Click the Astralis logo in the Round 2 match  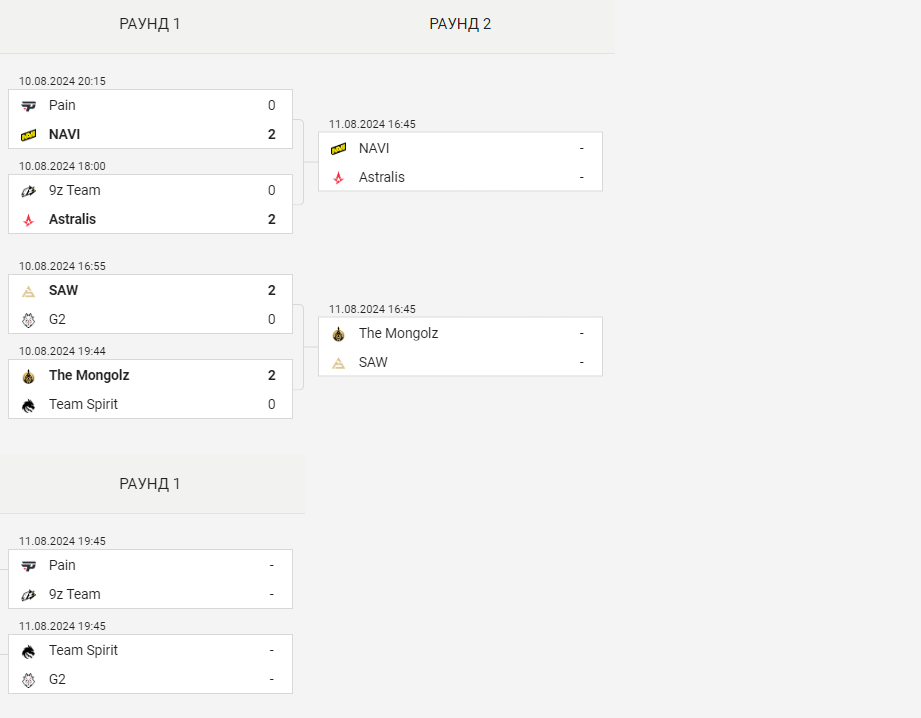(338, 178)
